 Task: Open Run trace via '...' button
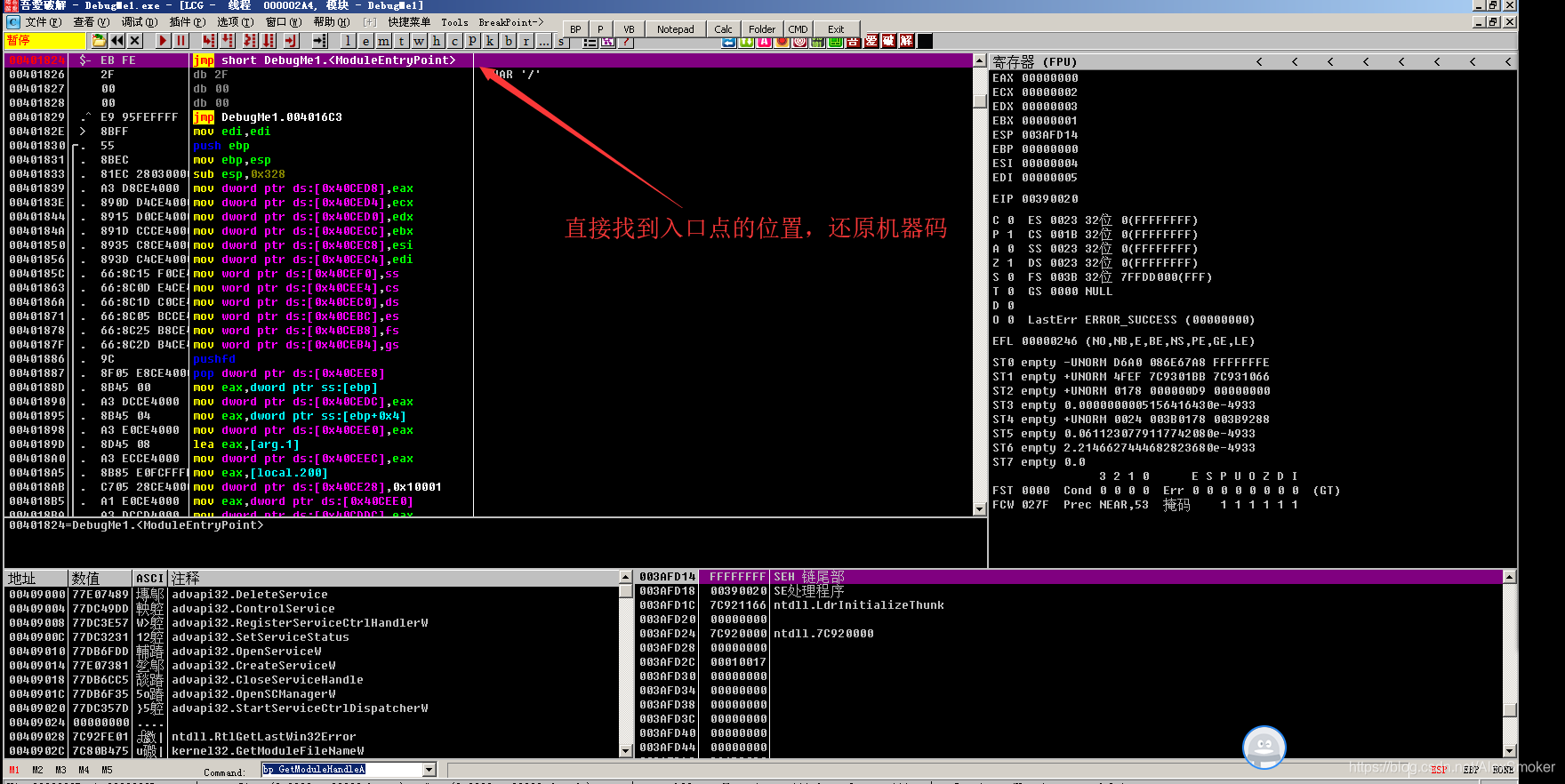[x=544, y=41]
